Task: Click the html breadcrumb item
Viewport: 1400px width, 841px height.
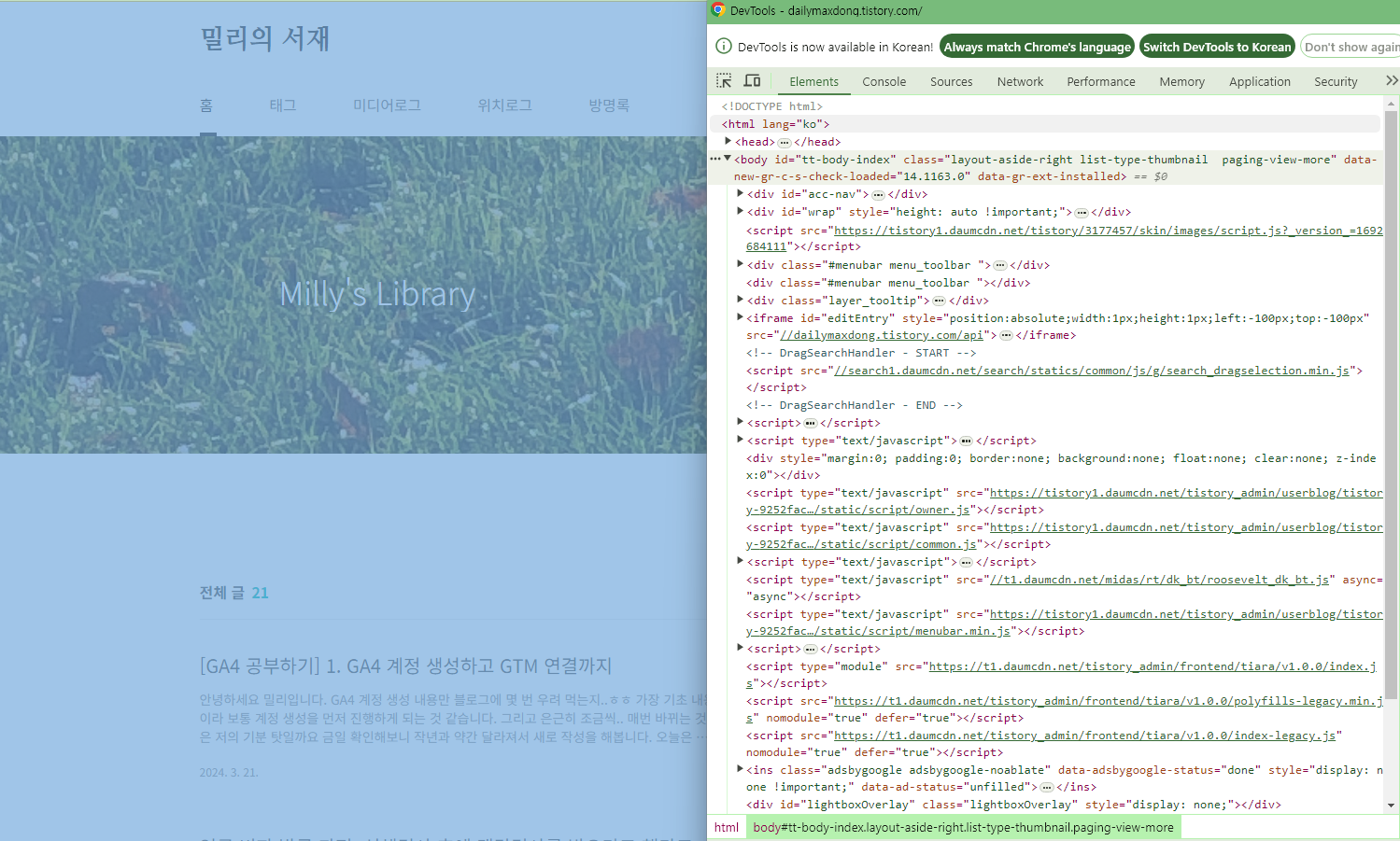Action: click(x=727, y=827)
